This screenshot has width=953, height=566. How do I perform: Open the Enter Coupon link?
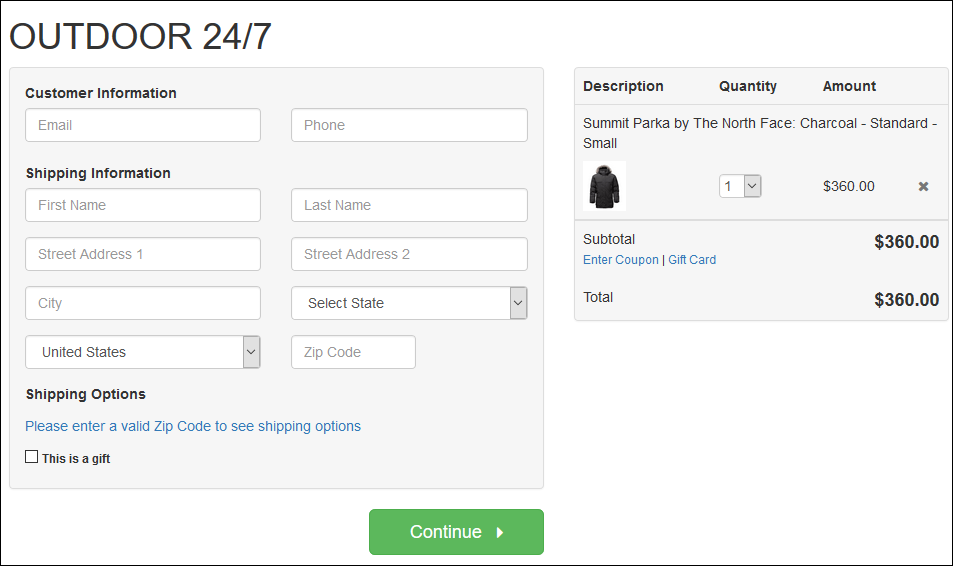[x=621, y=260]
